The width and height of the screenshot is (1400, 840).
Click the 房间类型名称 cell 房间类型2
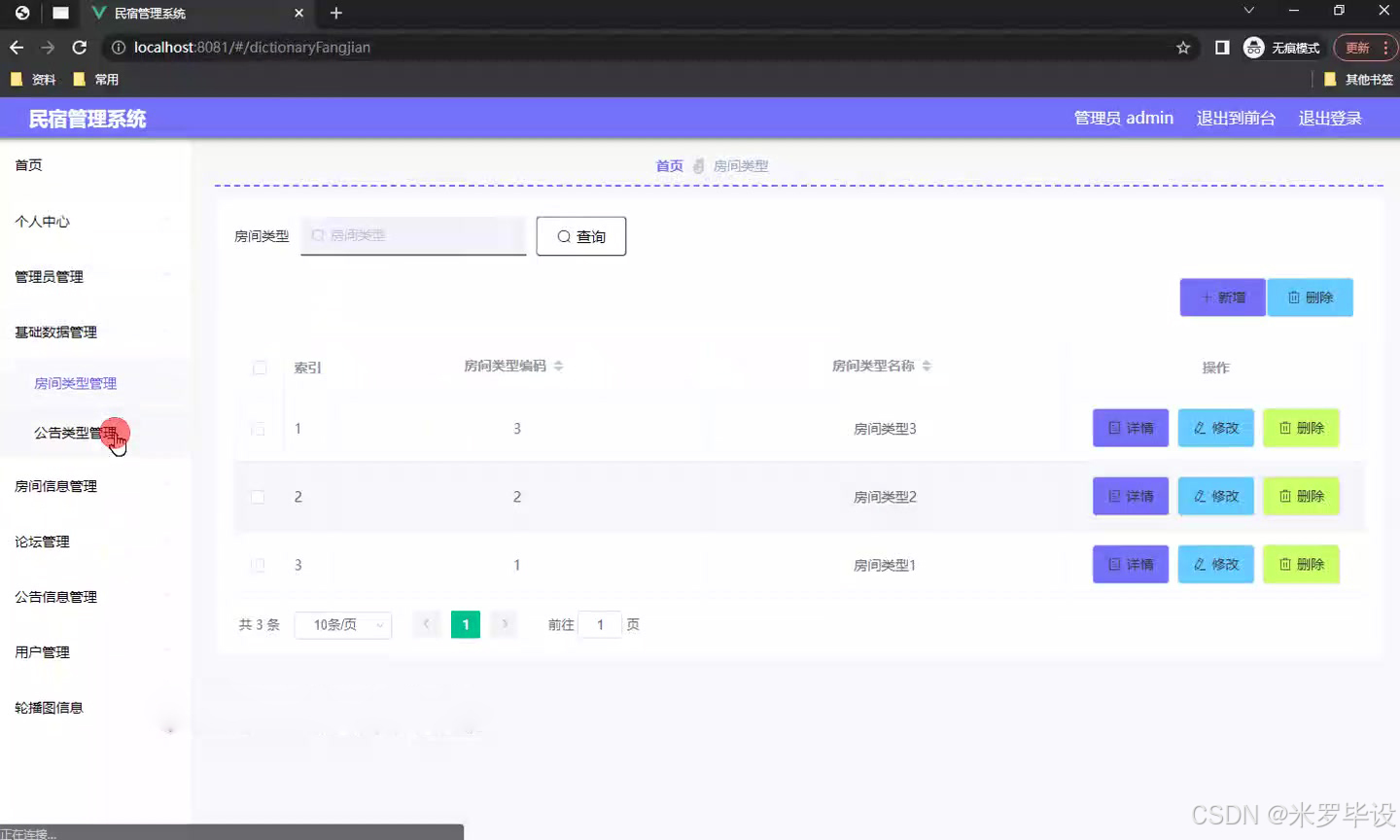coord(885,497)
